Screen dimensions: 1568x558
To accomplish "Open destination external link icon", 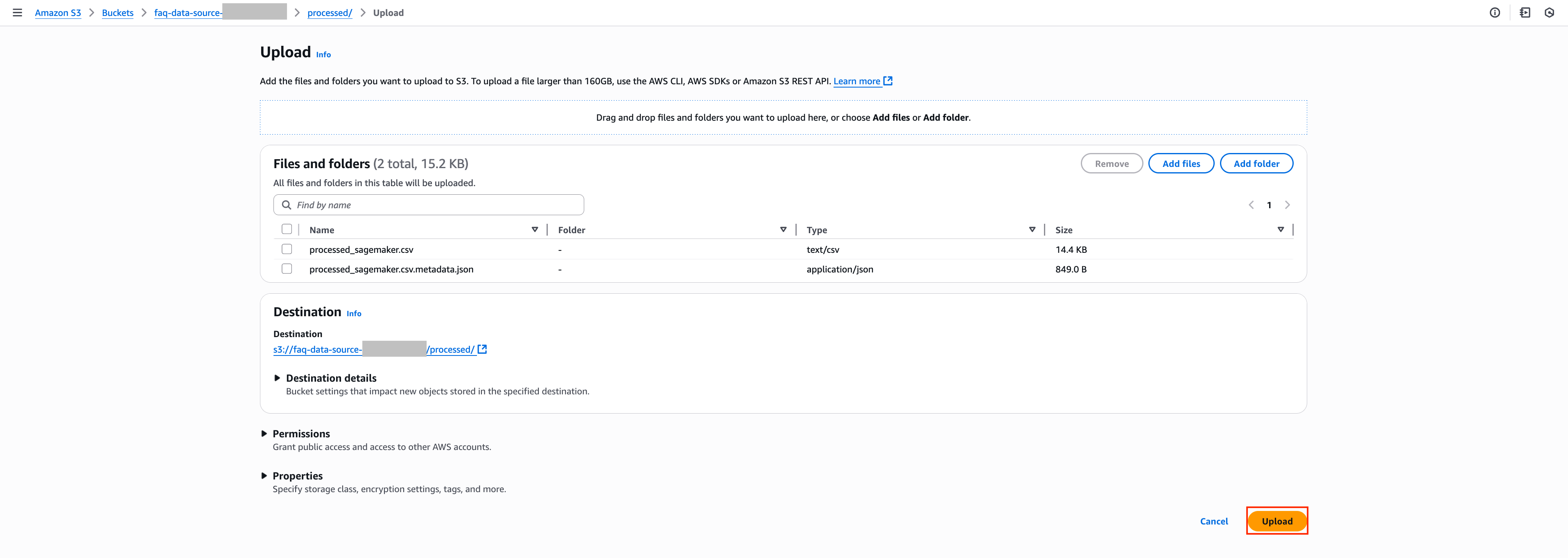I will pyautogui.click(x=482, y=349).
